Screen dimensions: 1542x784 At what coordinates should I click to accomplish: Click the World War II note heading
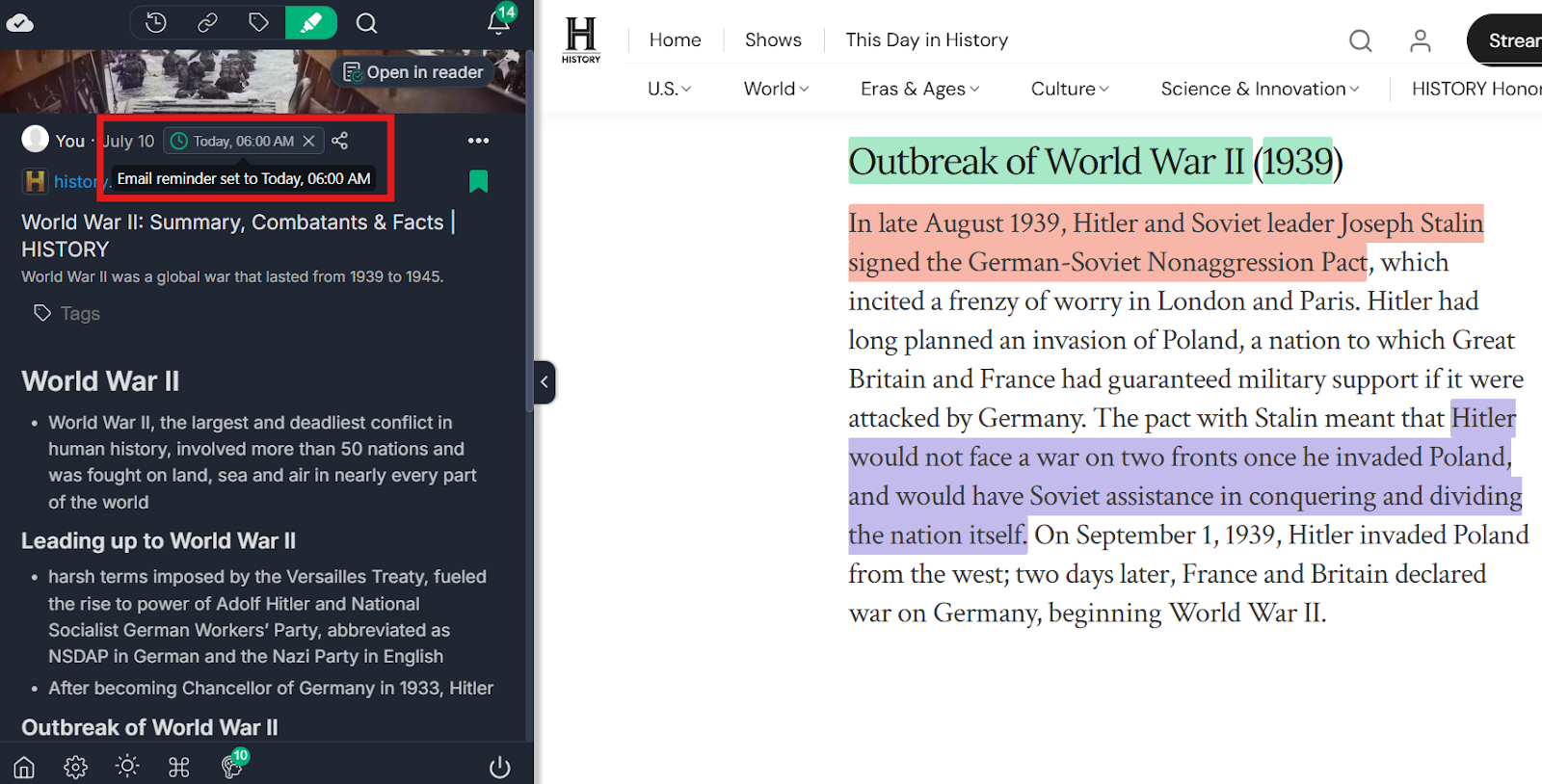coord(100,381)
